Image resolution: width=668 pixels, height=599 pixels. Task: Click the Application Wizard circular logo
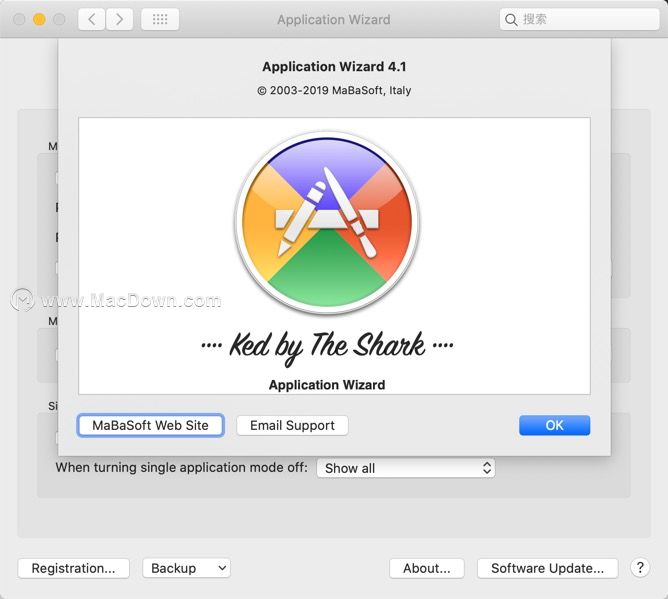click(x=327, y=222)
